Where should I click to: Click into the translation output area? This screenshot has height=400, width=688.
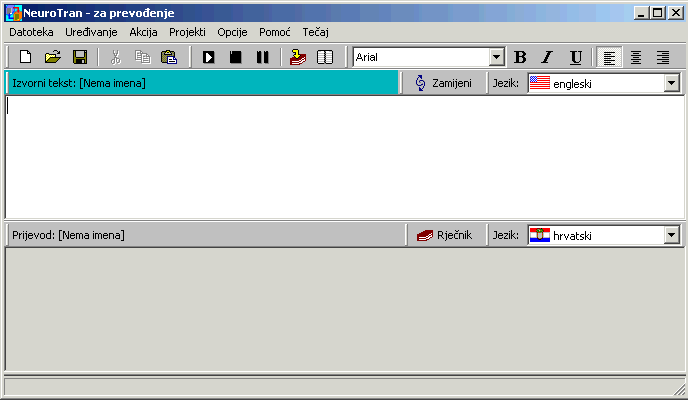click(344, 309)
